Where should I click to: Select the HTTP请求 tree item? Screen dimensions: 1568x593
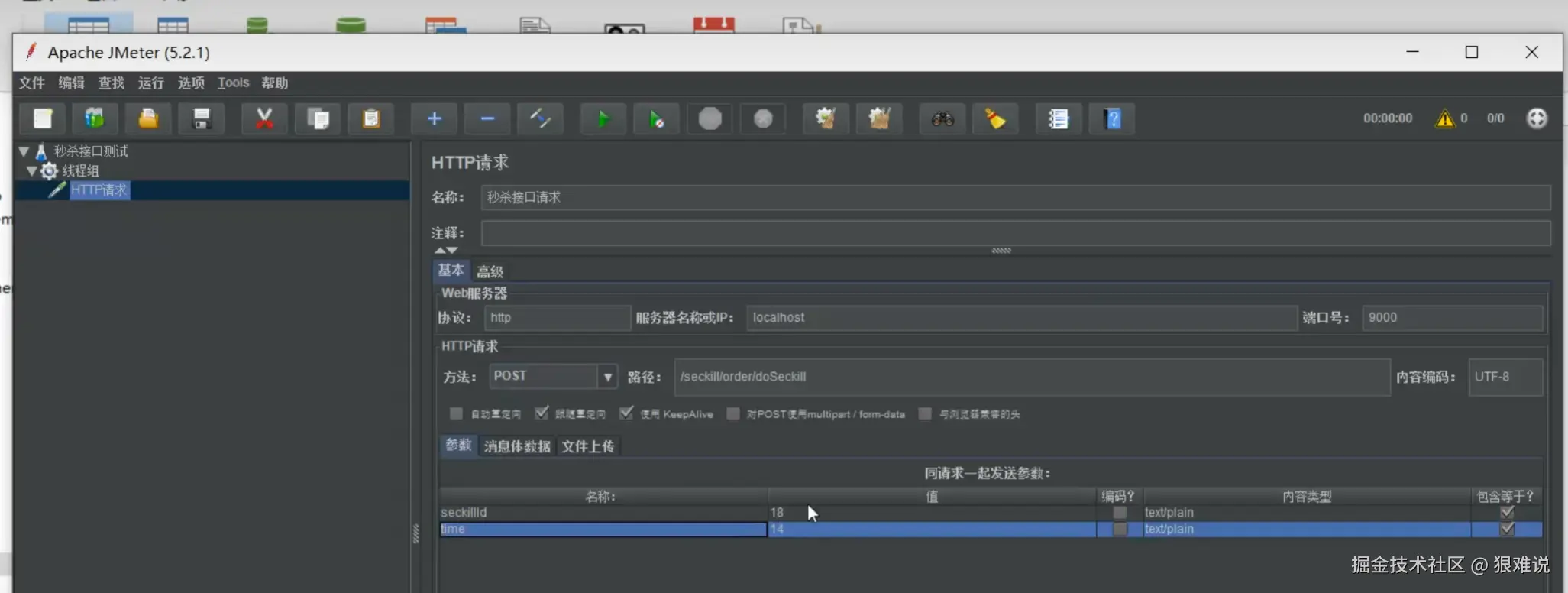click(99, 190)
